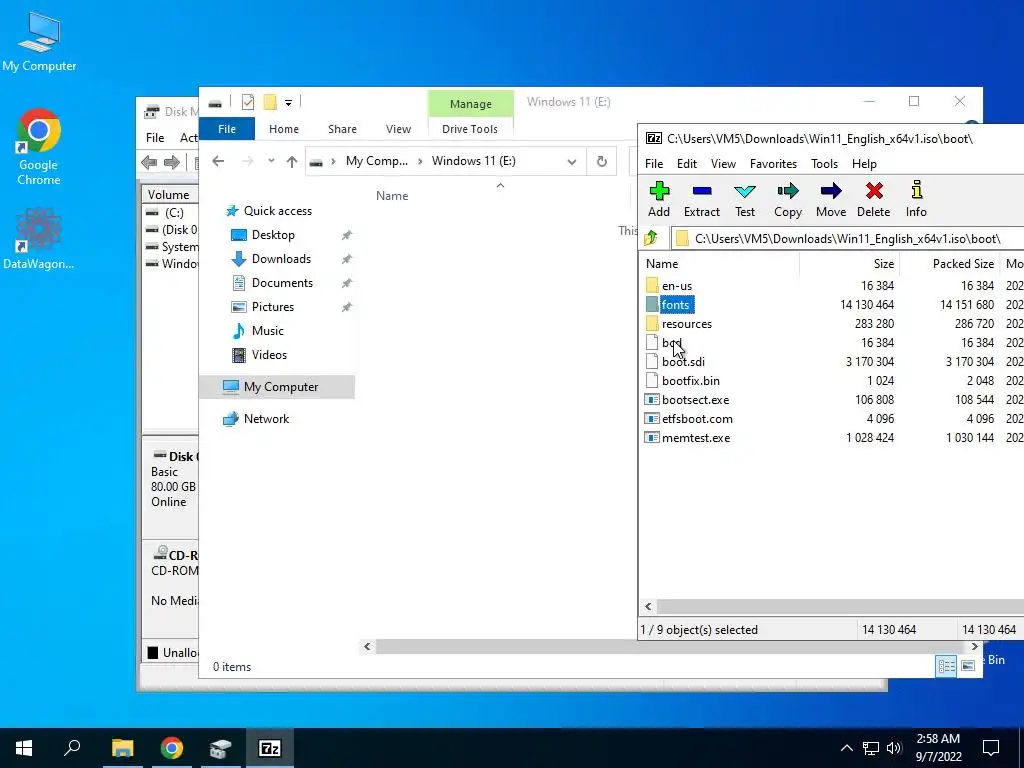Open the Google Chrome desktop shortcut
The image size is (1024, 768).
pos(39,148)
